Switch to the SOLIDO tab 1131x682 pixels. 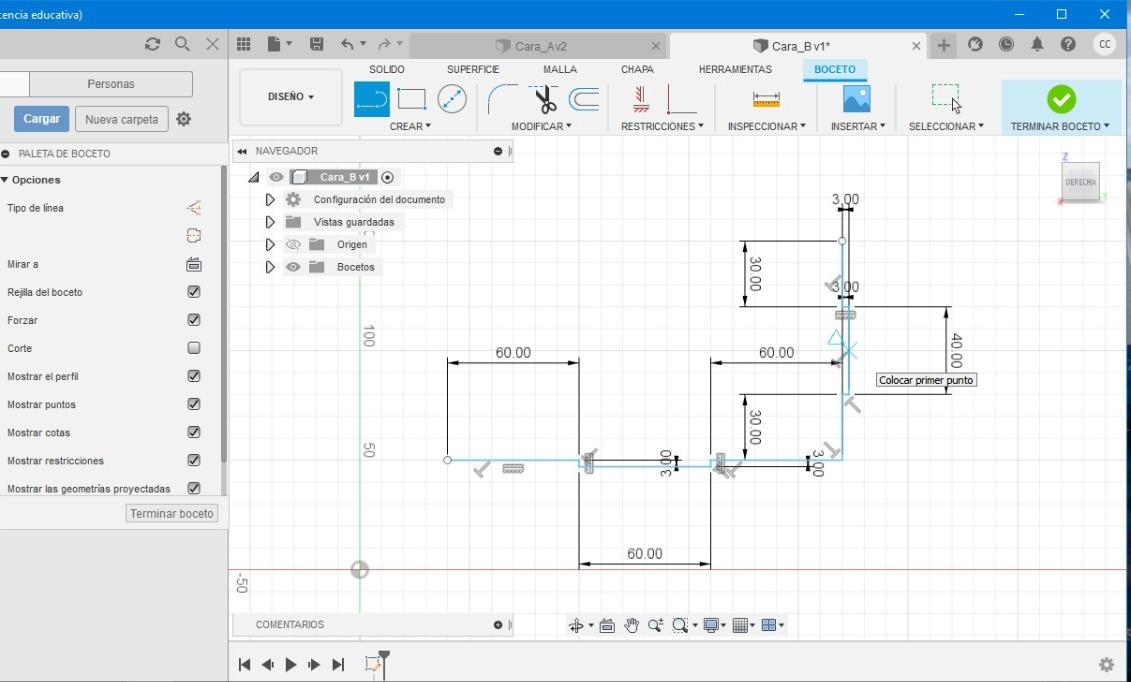[x=387, y=69]
